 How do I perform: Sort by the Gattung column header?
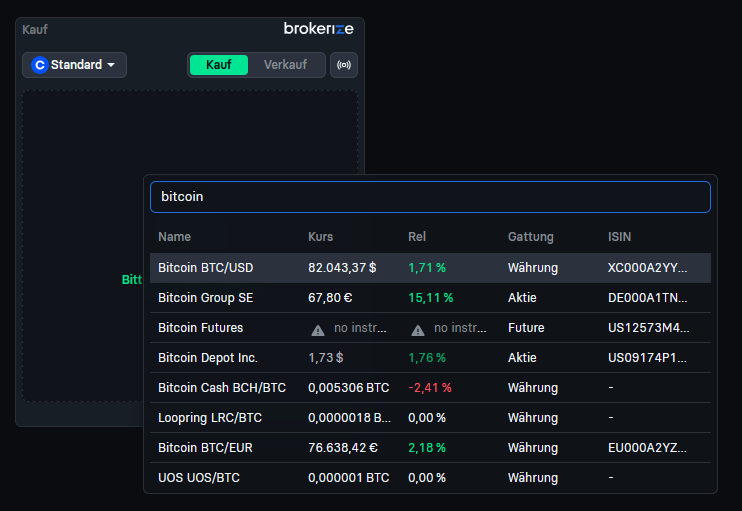530,237
